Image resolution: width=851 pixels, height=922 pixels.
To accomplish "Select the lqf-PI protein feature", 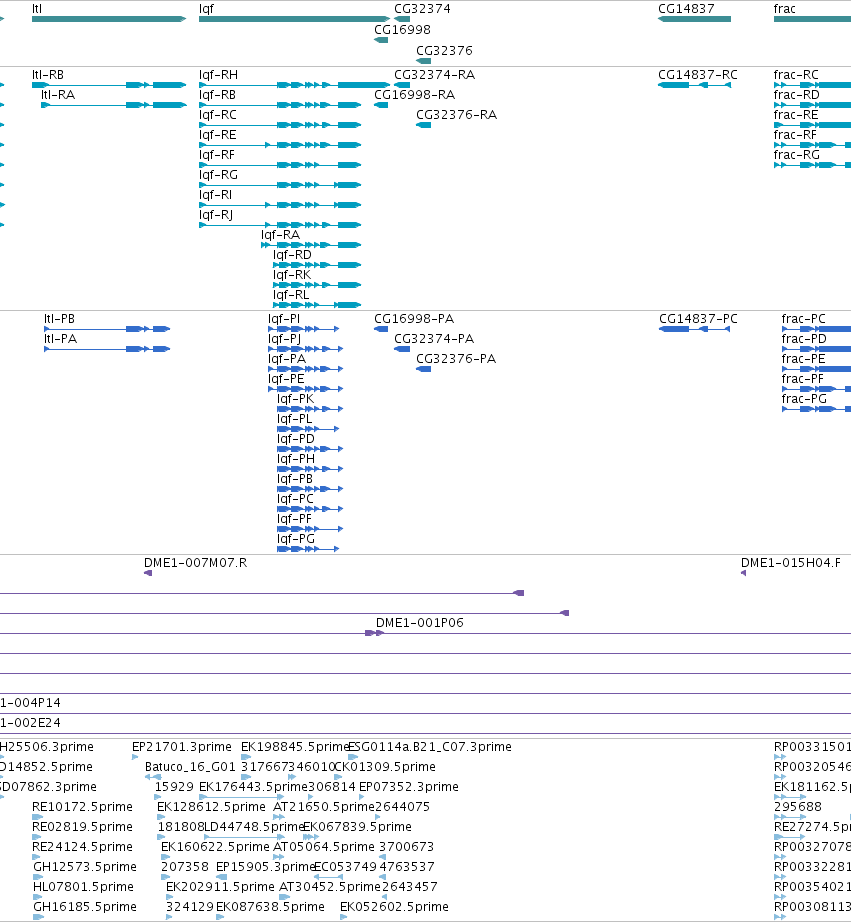I will point(303,329).
